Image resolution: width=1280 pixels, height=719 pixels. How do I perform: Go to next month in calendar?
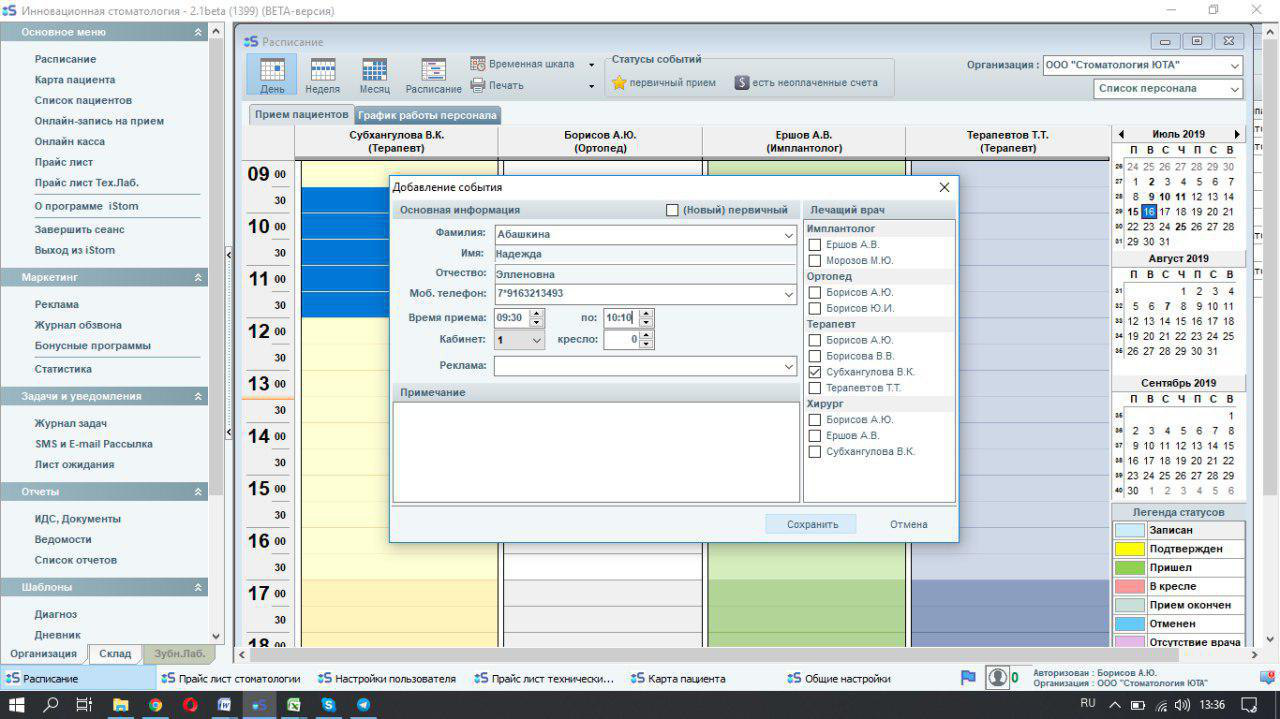coord(1237,134)
